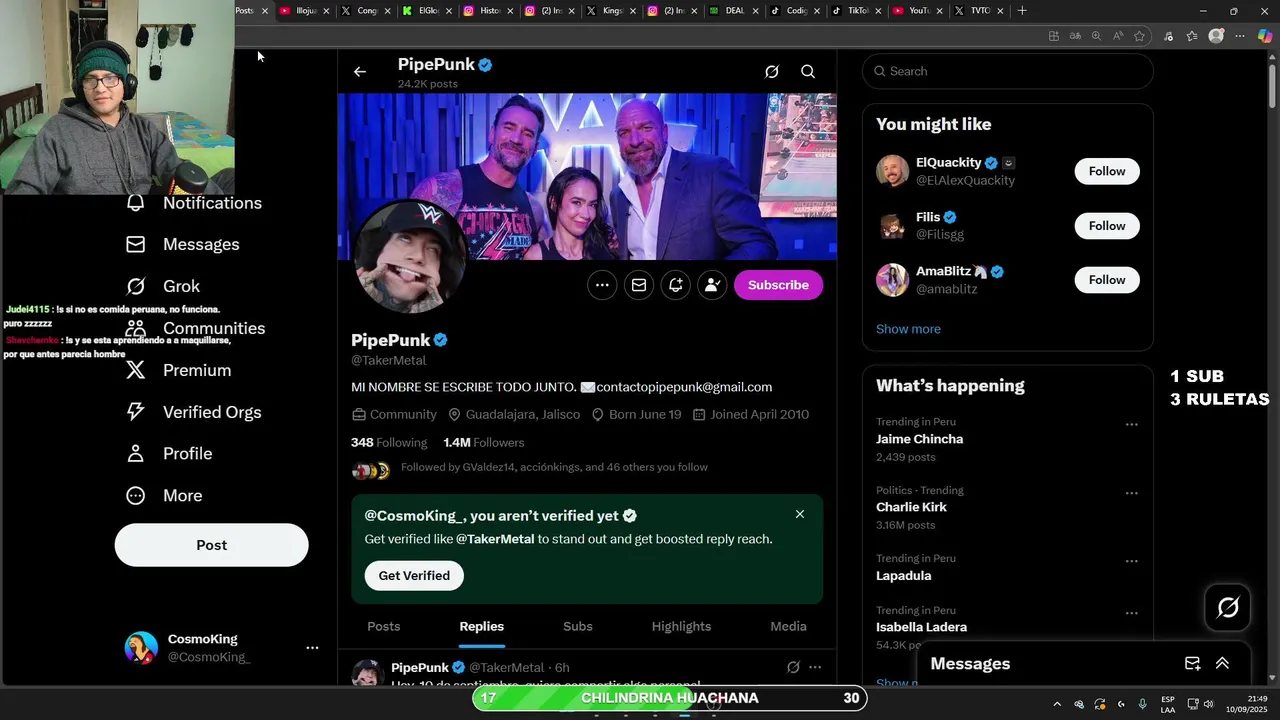Open options for the Lapadula trend
The image size is (1280, 720).
[1131, 561]
